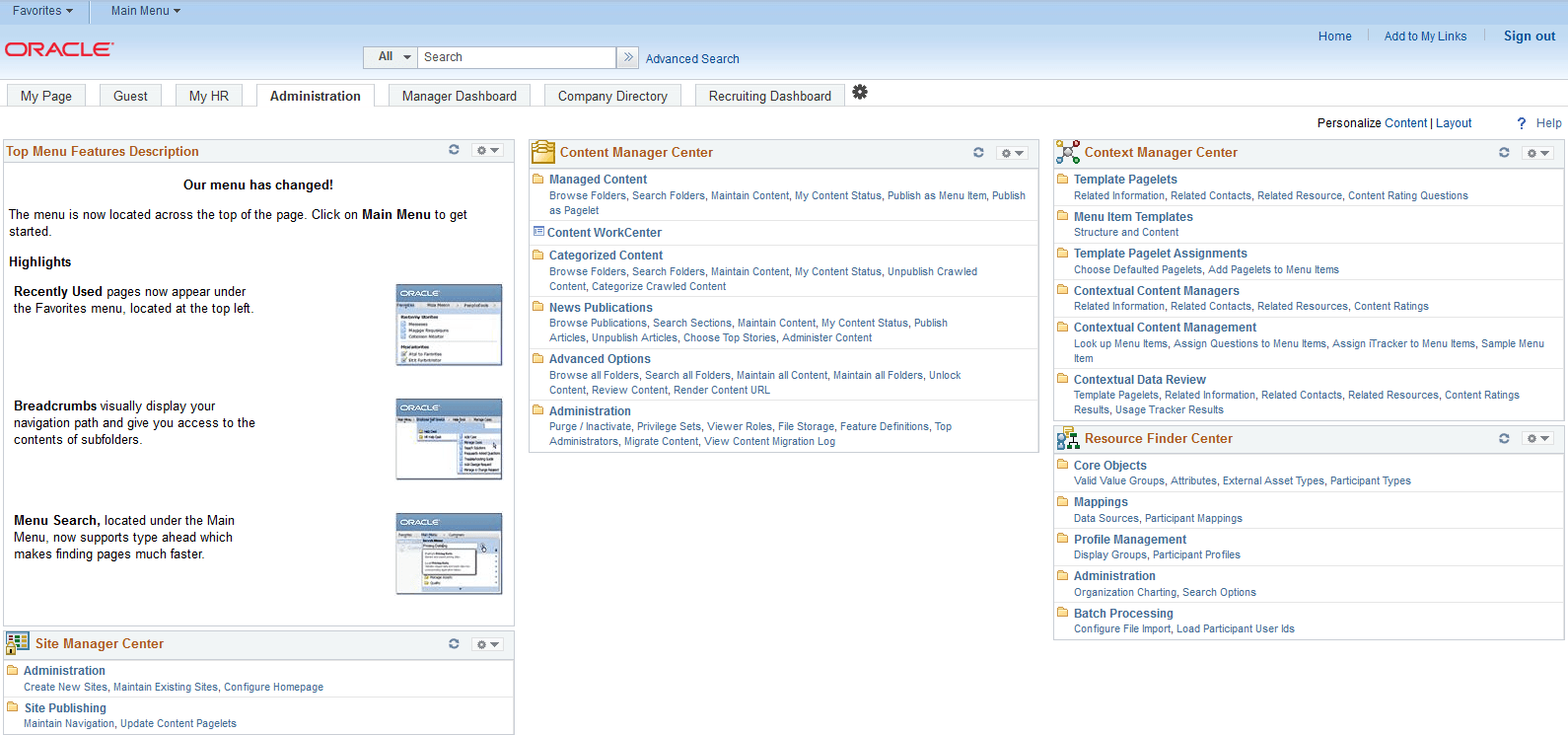Switch to the My Page tab
The width and height of the screenshot is (1568, 735).
(46, 96)
